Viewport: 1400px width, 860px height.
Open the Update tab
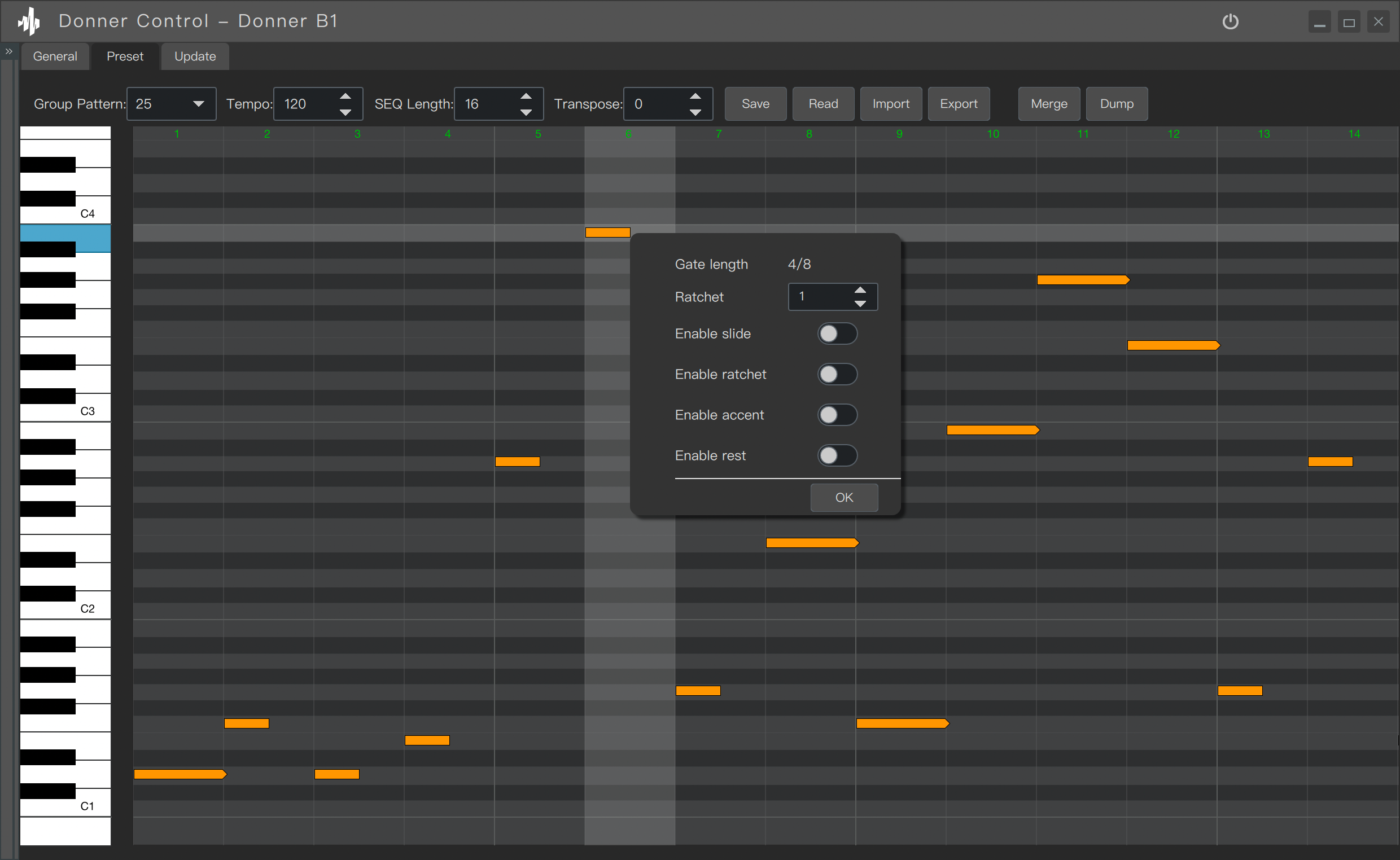(195, 56)
